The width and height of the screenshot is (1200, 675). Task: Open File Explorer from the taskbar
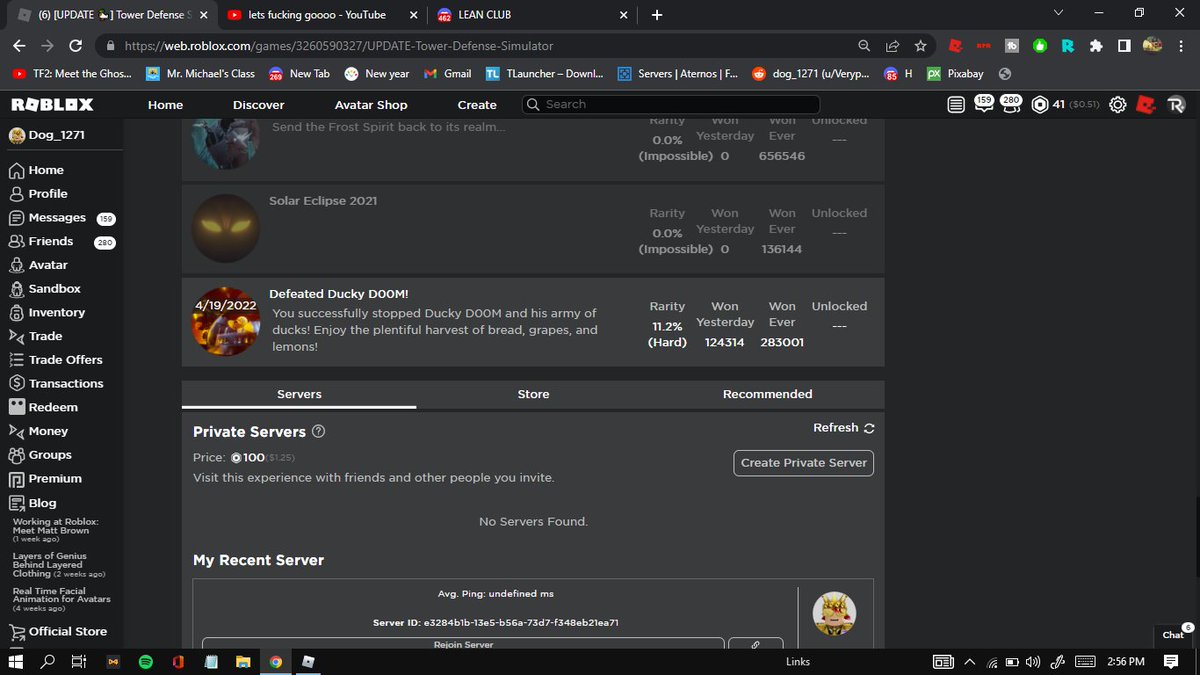pos(242,662)
